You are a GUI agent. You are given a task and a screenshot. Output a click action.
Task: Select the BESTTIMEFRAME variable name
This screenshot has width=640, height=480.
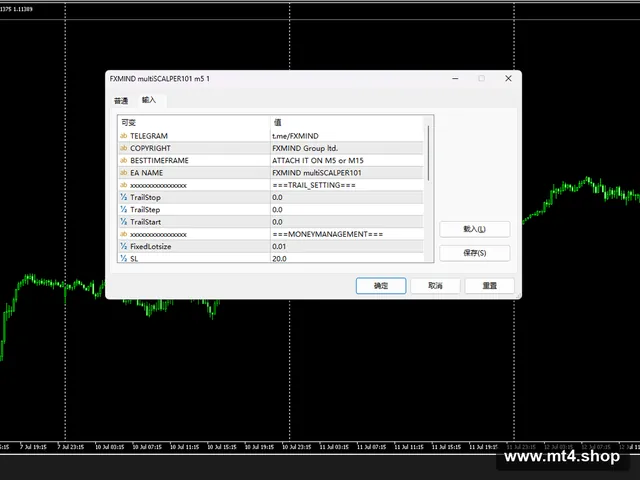(x=159, y=160)
